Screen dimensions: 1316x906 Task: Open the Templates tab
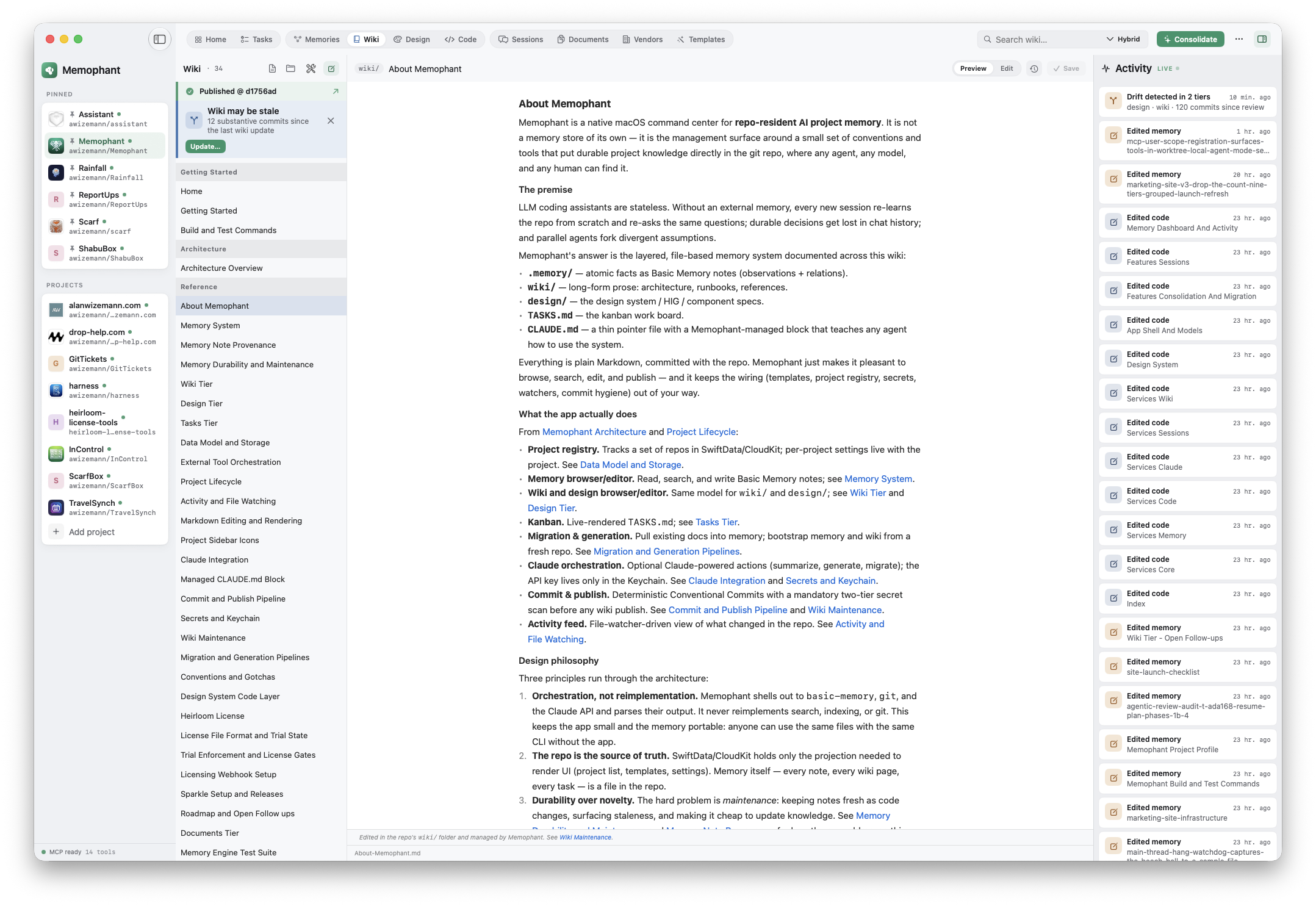[701, 39]
